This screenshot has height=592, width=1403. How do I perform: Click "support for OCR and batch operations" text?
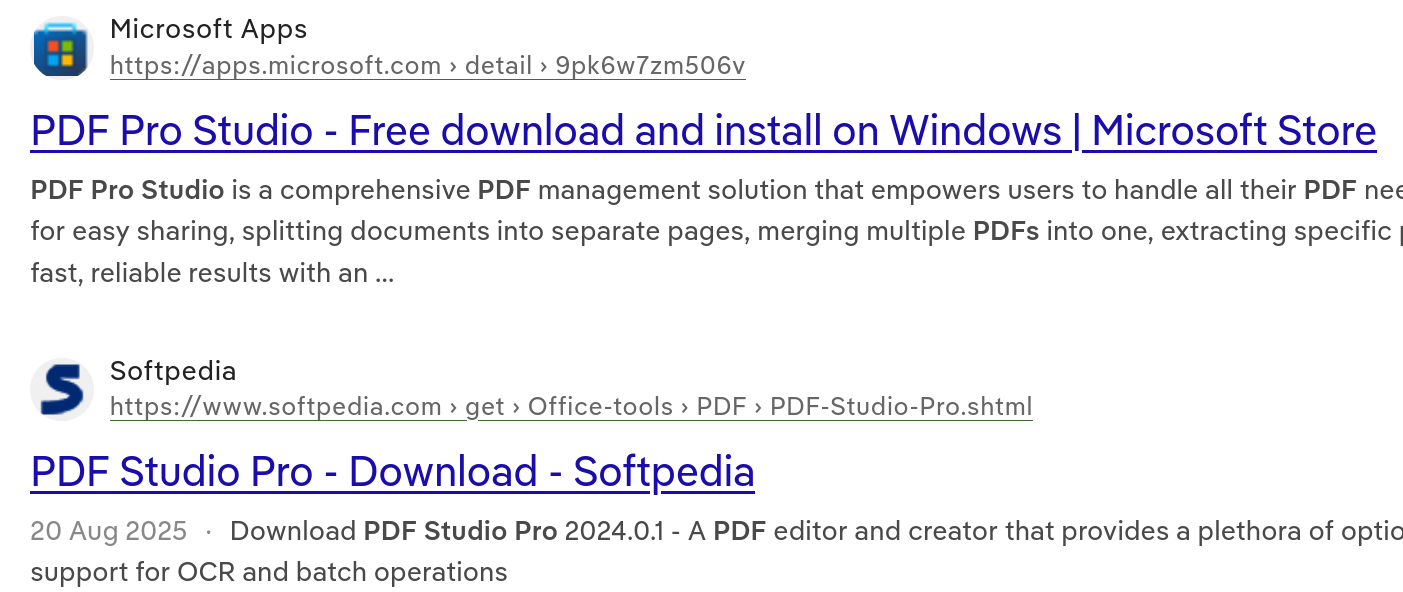click(269, 572)
